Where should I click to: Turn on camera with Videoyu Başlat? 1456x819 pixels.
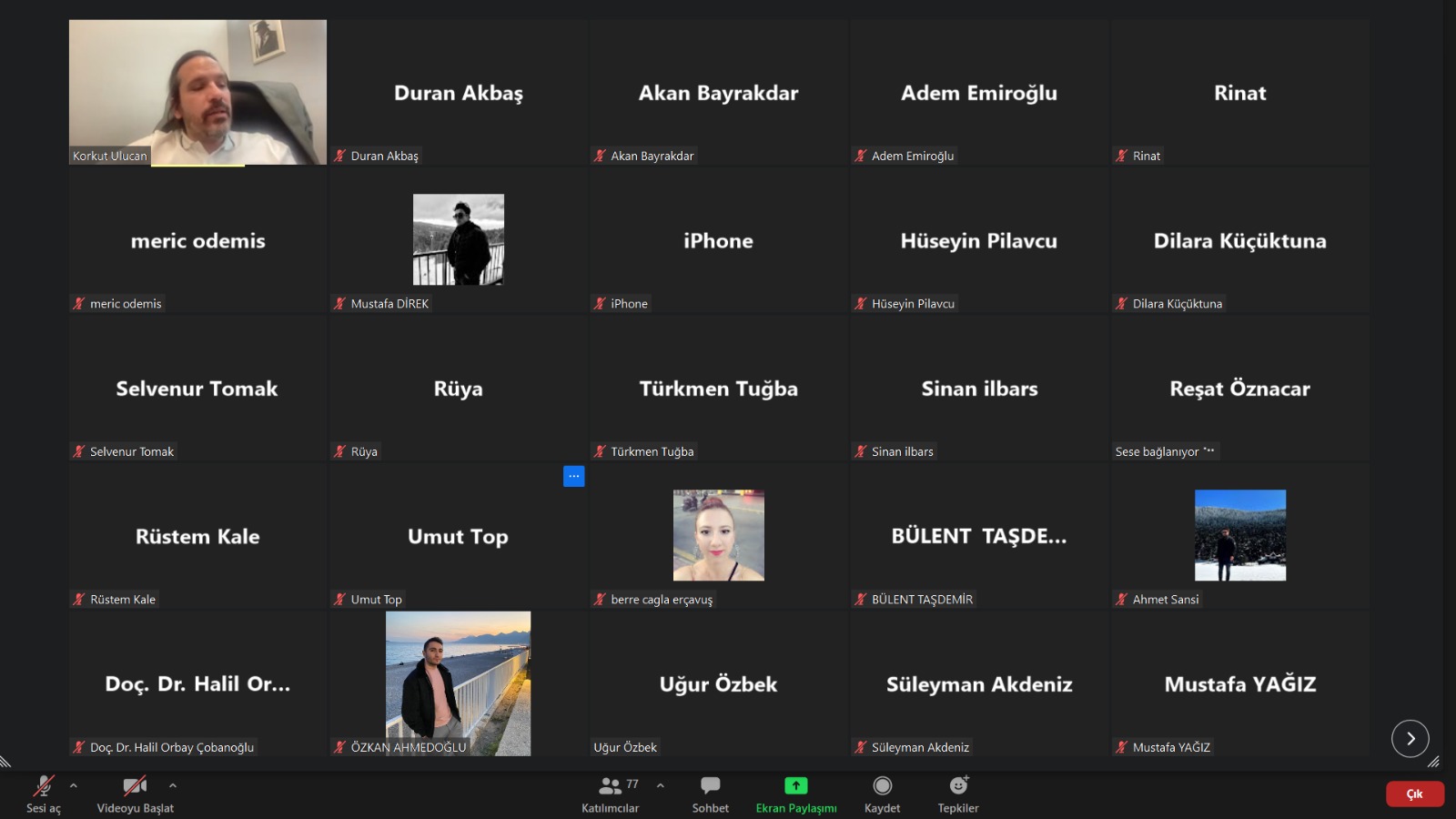coord(135,794)
